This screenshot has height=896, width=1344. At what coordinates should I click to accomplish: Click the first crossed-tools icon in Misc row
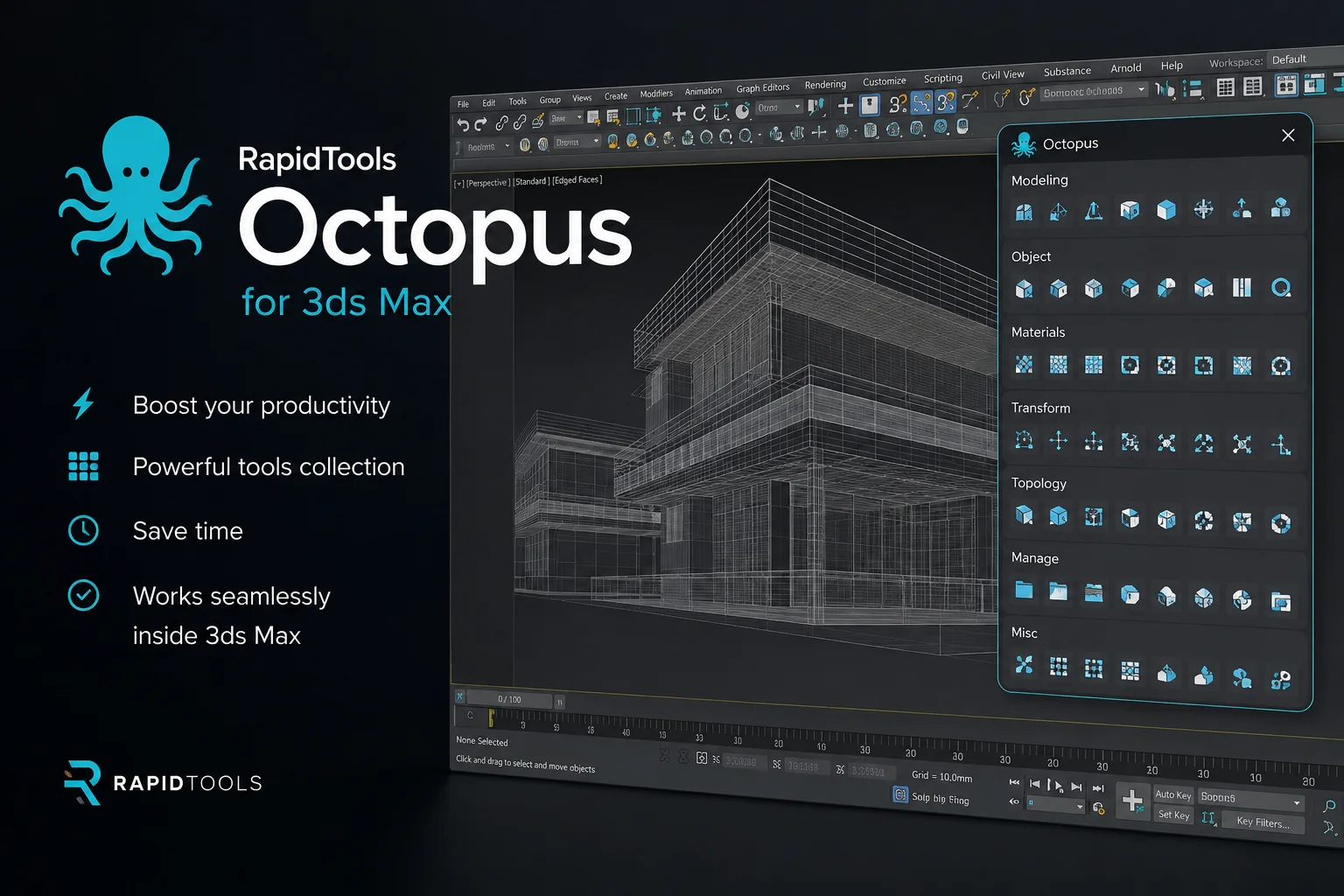tap(1024, 665)
